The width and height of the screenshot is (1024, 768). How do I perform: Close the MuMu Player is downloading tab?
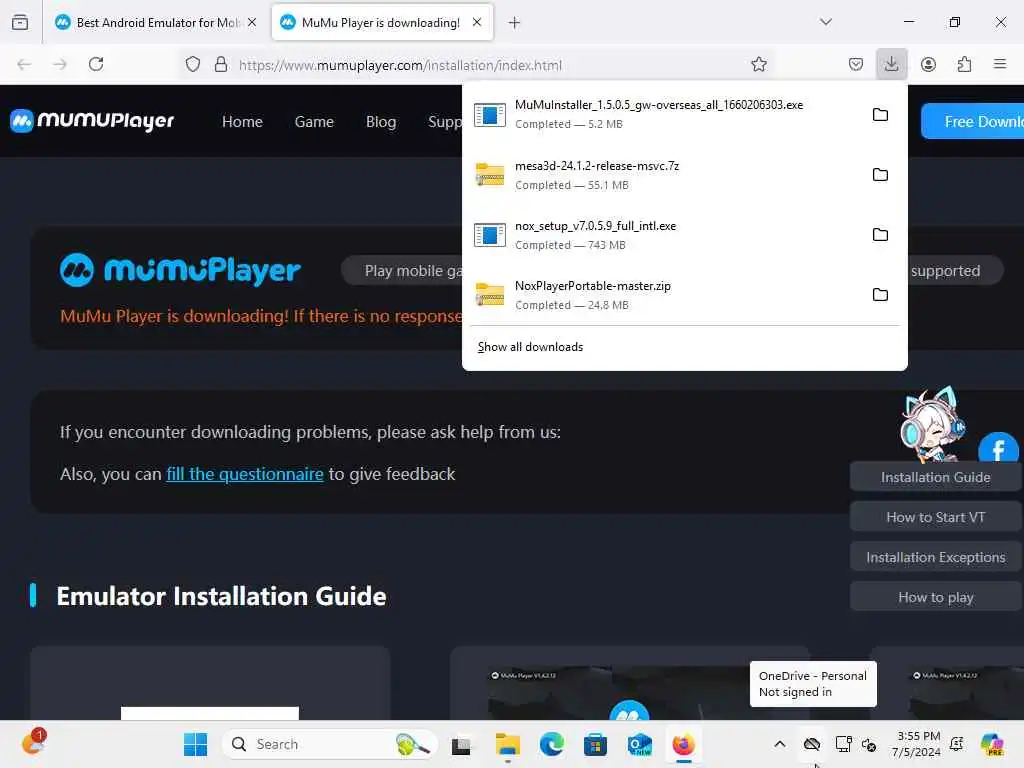coord(477,22)
